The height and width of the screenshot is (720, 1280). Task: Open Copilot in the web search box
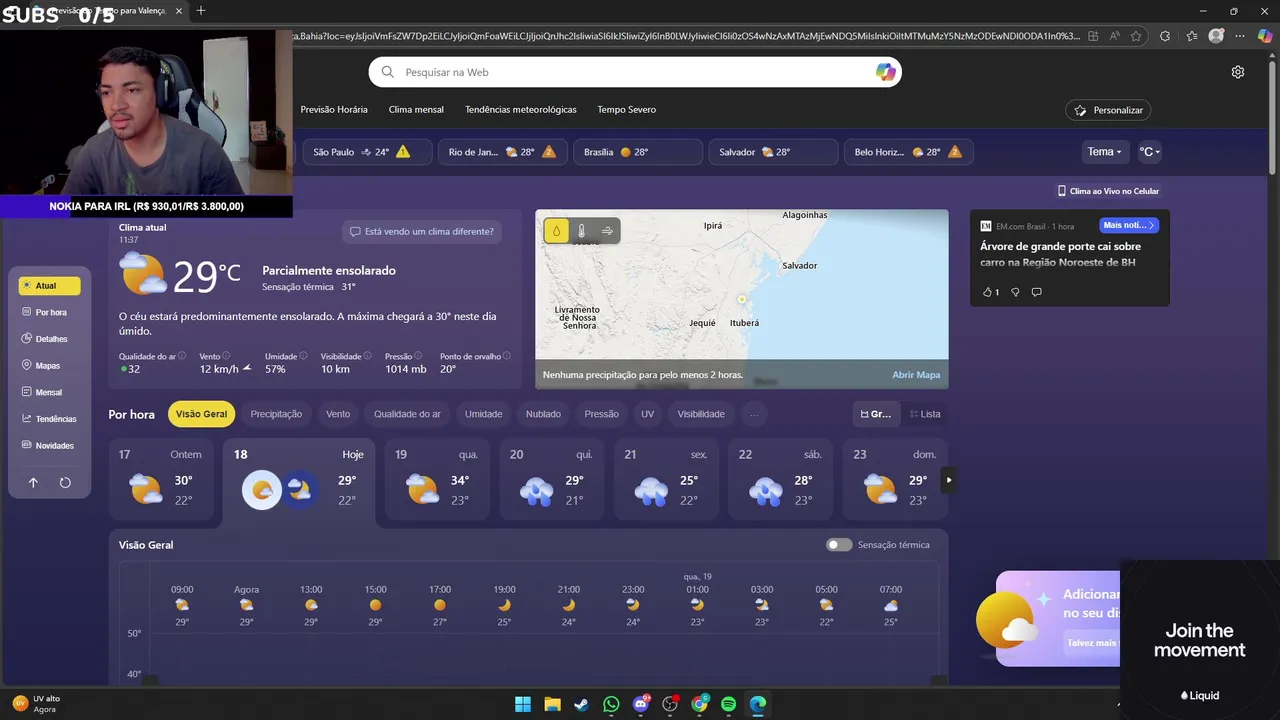(x=886, y=72)
